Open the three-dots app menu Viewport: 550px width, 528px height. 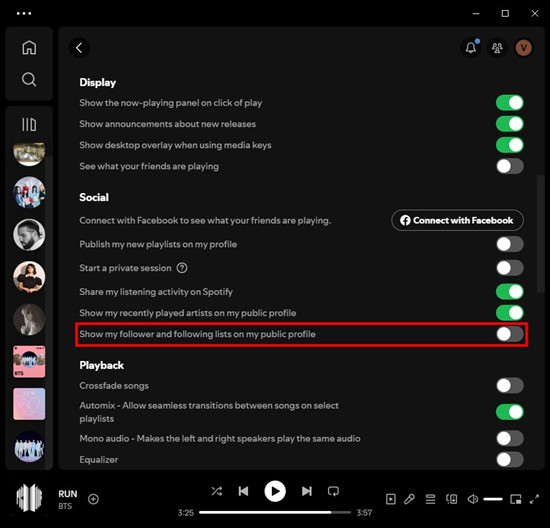[x=24, y=13]
